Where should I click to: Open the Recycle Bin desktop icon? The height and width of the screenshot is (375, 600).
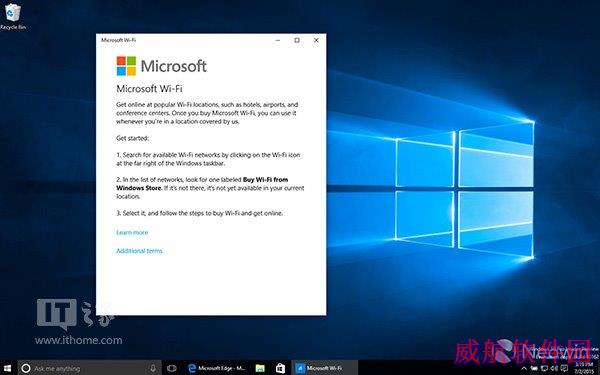13,16
